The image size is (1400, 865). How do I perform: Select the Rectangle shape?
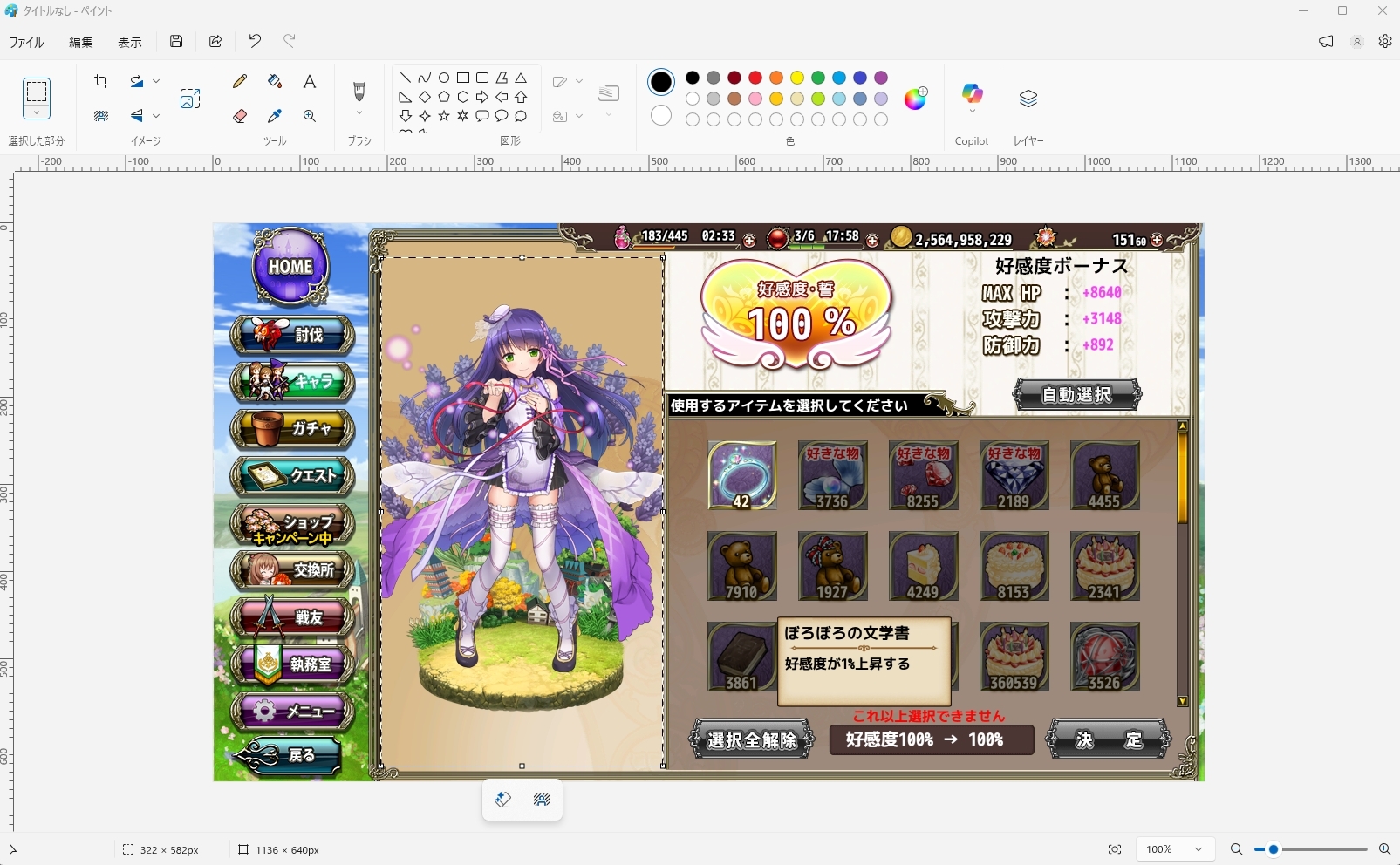tap(463, 78)
